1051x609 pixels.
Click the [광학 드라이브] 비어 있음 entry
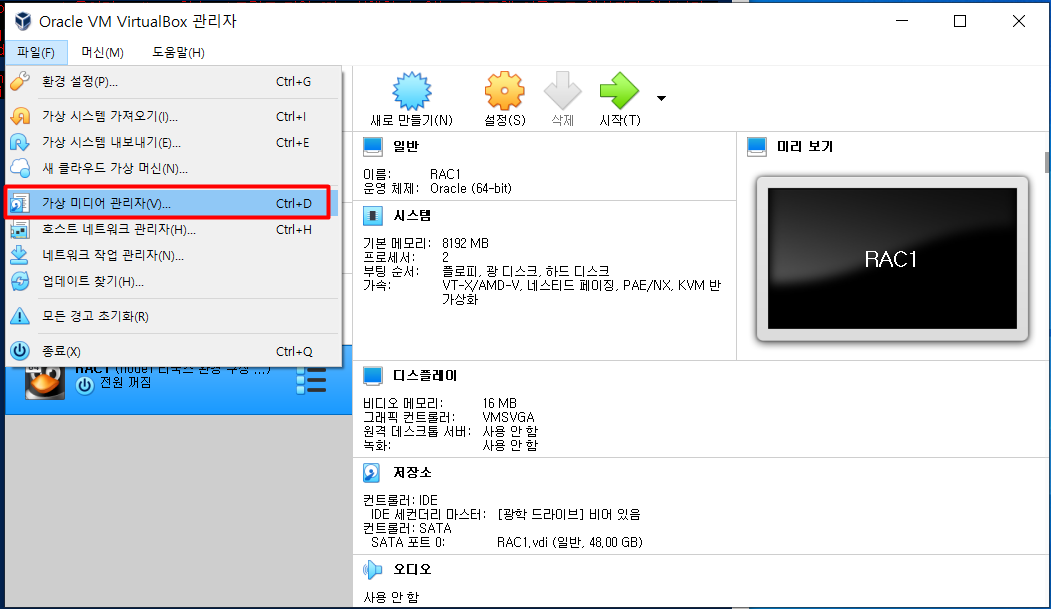(569, 515)
